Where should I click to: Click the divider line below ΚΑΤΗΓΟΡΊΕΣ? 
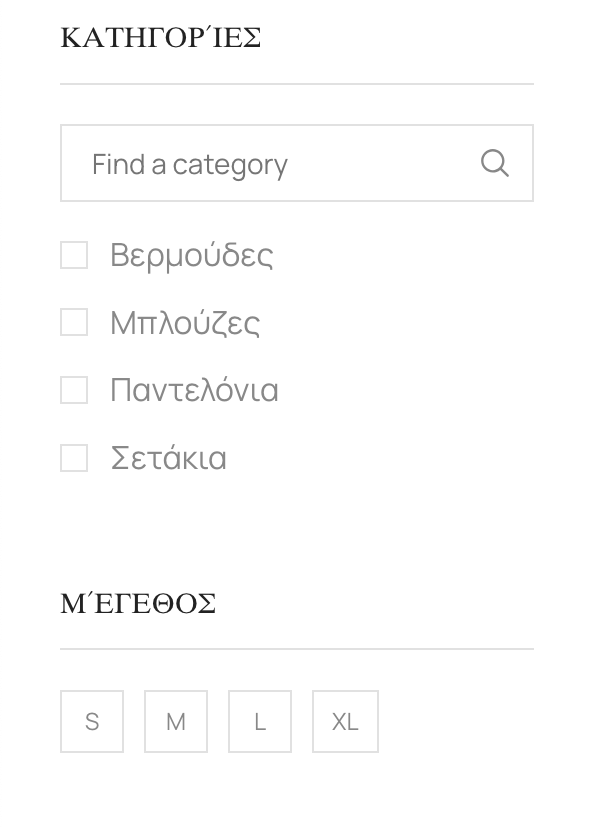click(297, 83)
